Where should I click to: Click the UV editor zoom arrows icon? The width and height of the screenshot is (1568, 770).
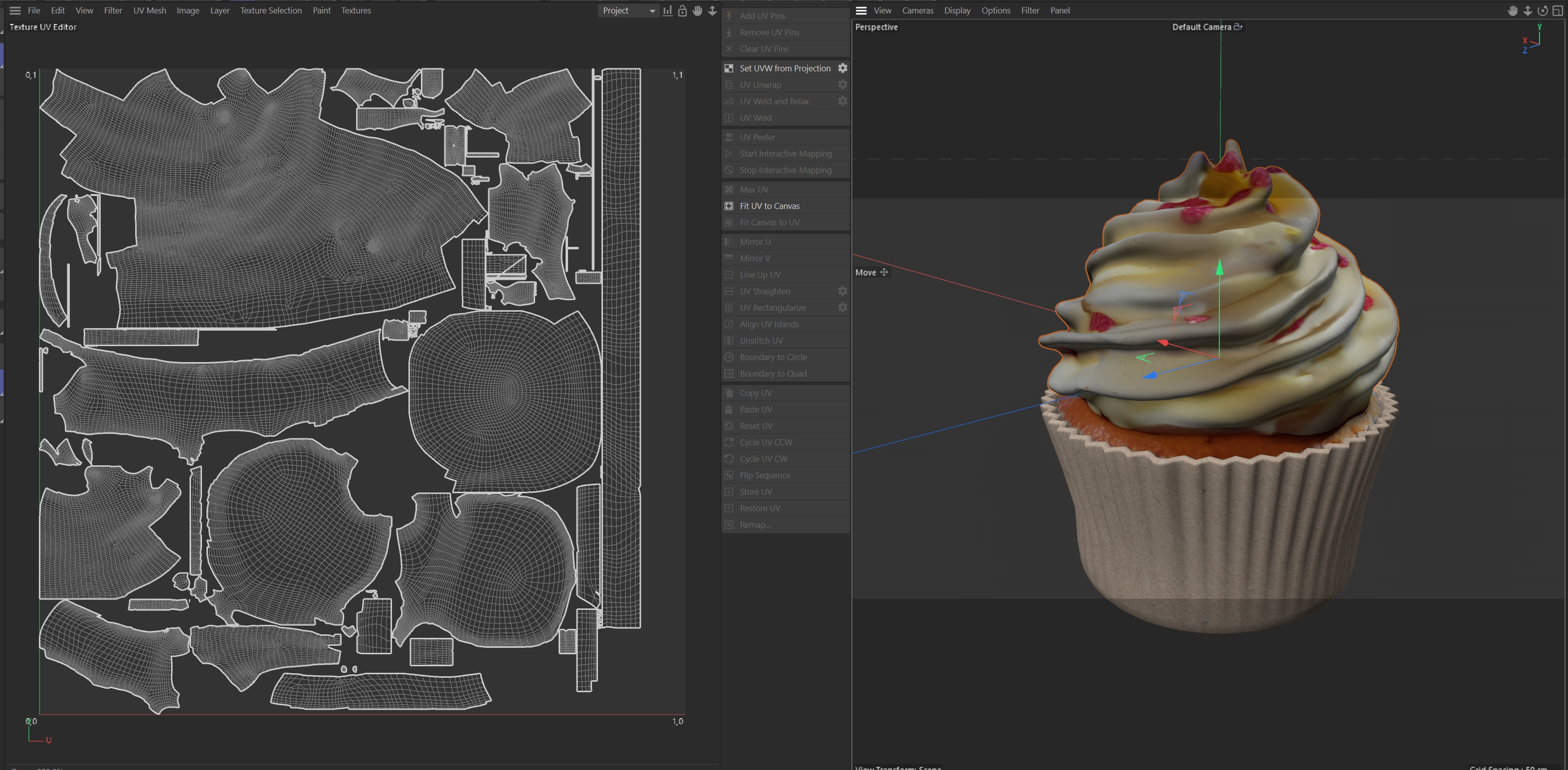(712, 11)
